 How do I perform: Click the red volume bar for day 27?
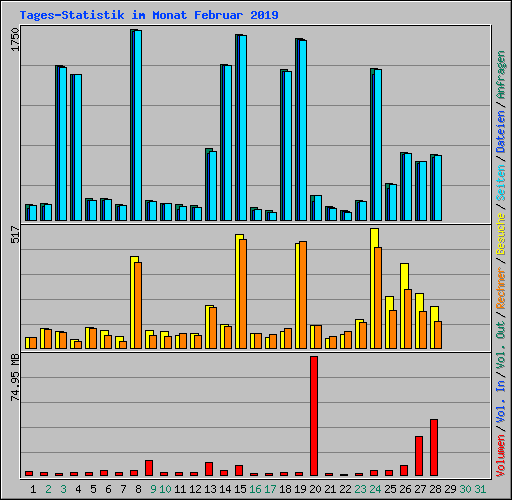pyautogui.click(x=419, y=456)
